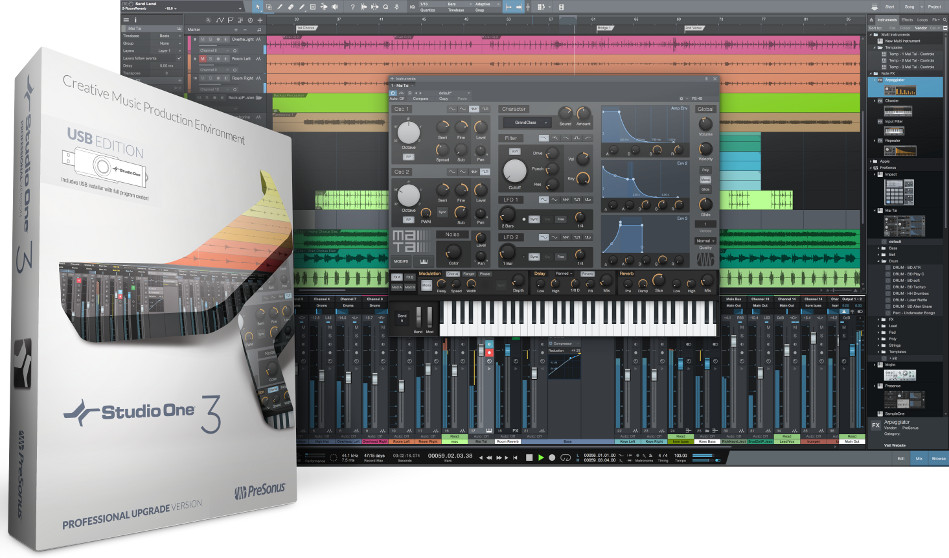Screen dimensions: 949x558
Task: Switch to the Instruments browser tab
Action: (x=887, y=20)
